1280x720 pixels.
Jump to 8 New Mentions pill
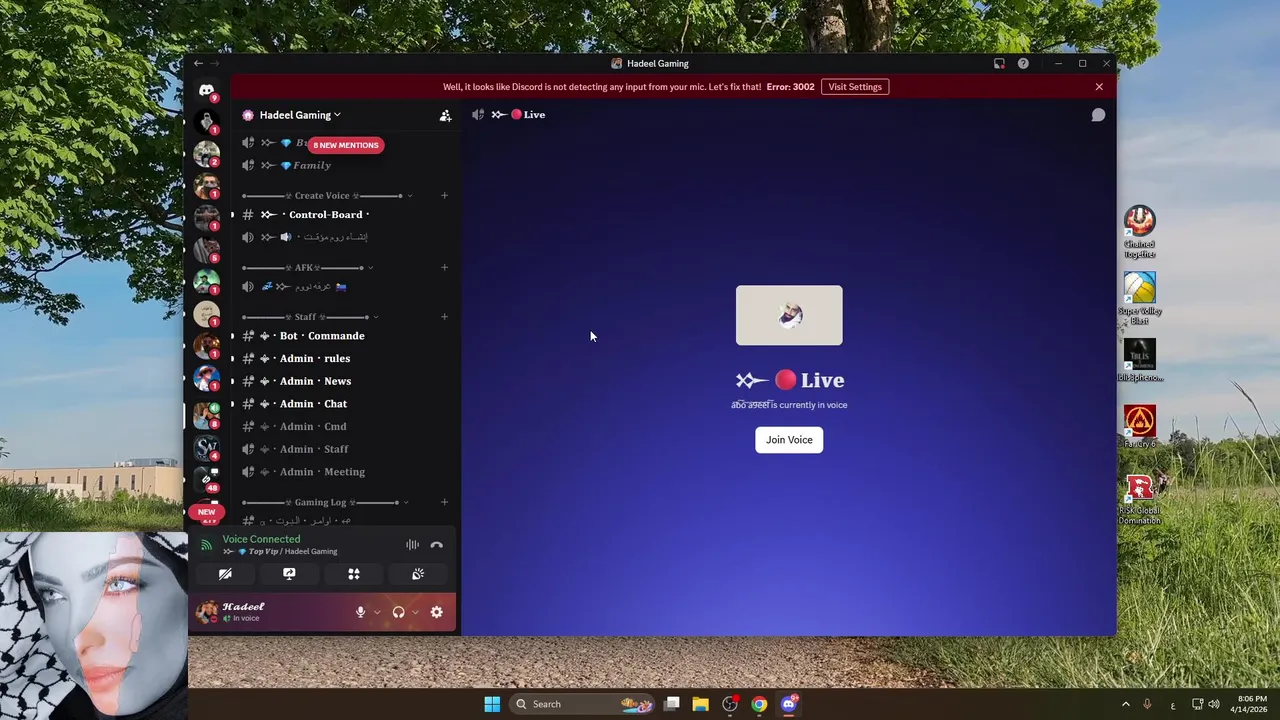[346, 145]
